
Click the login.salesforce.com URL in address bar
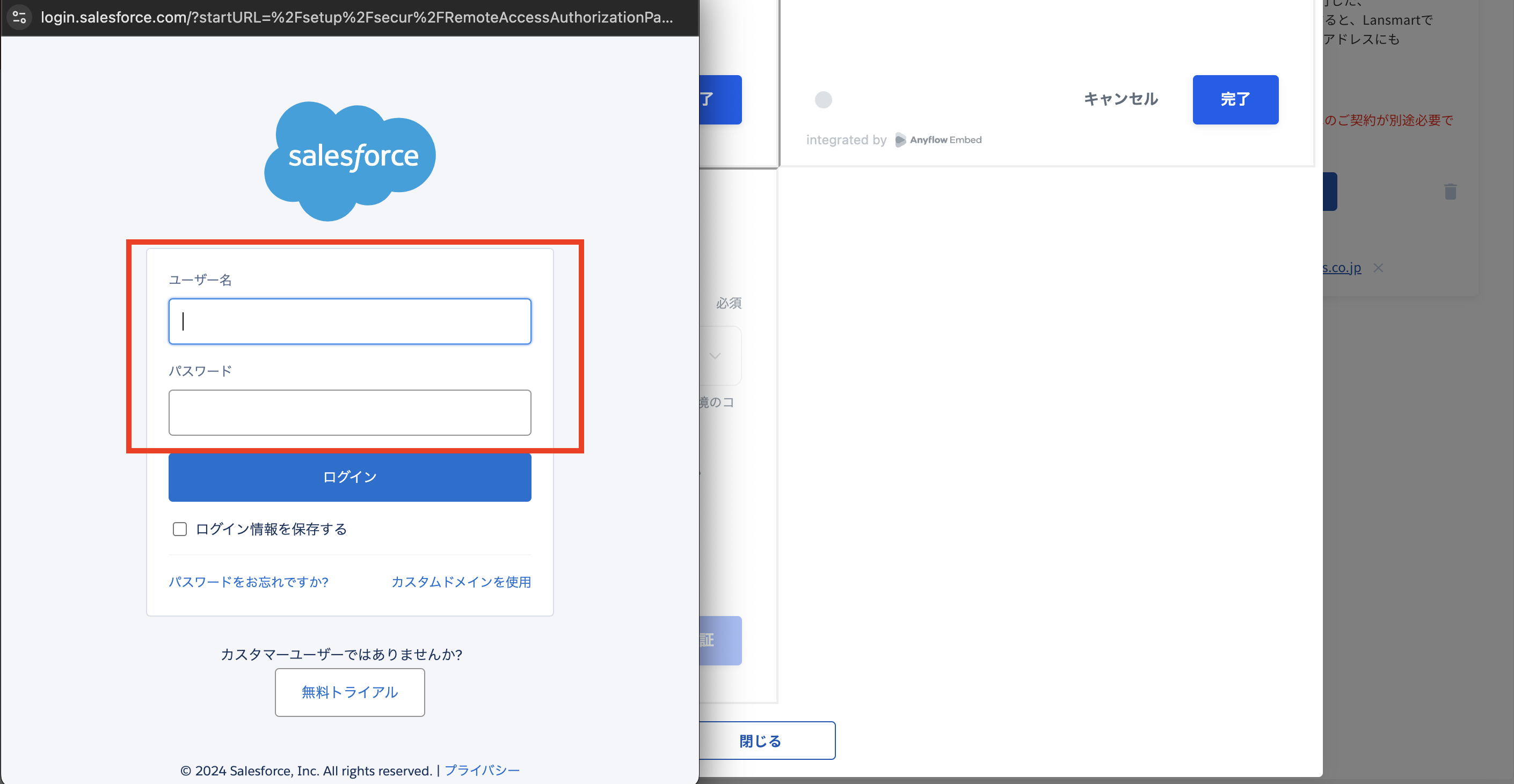(356, 17)
